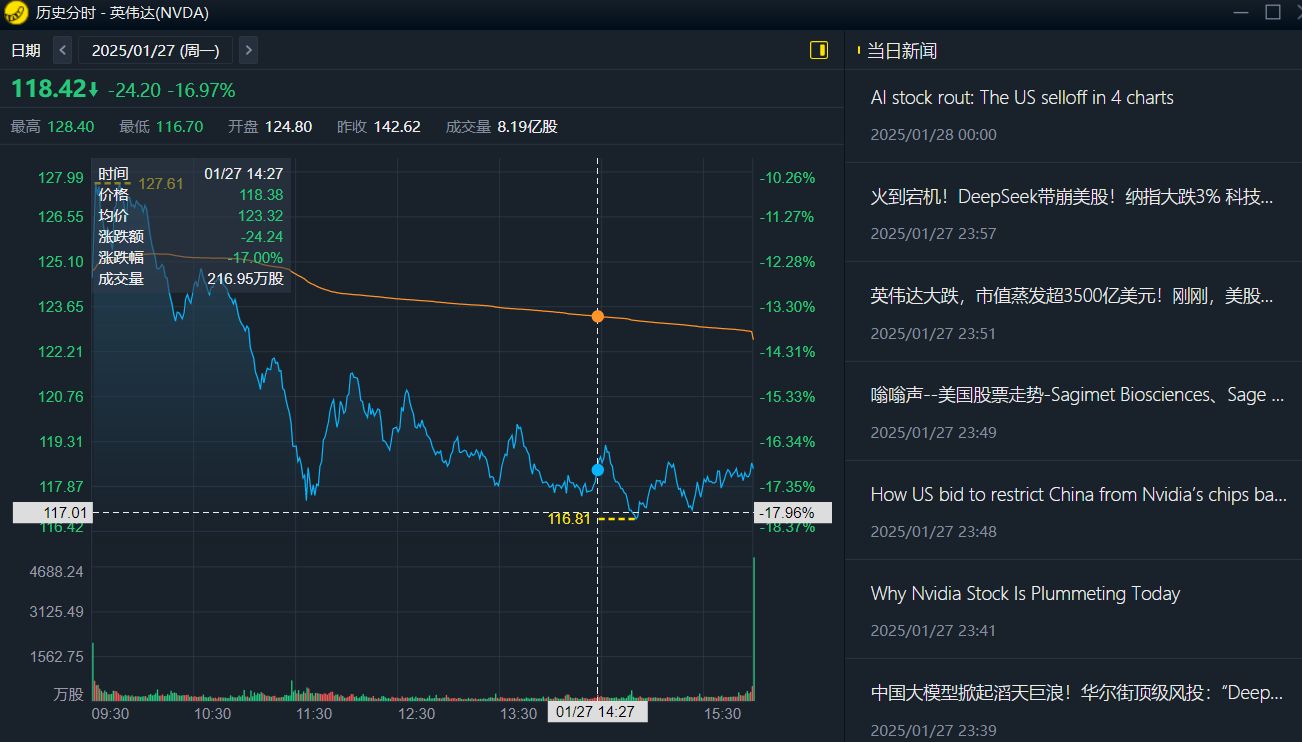Click the 昨收 142.62 value
This screenshot has width=1302, height=742.
[x=398, y=127]
